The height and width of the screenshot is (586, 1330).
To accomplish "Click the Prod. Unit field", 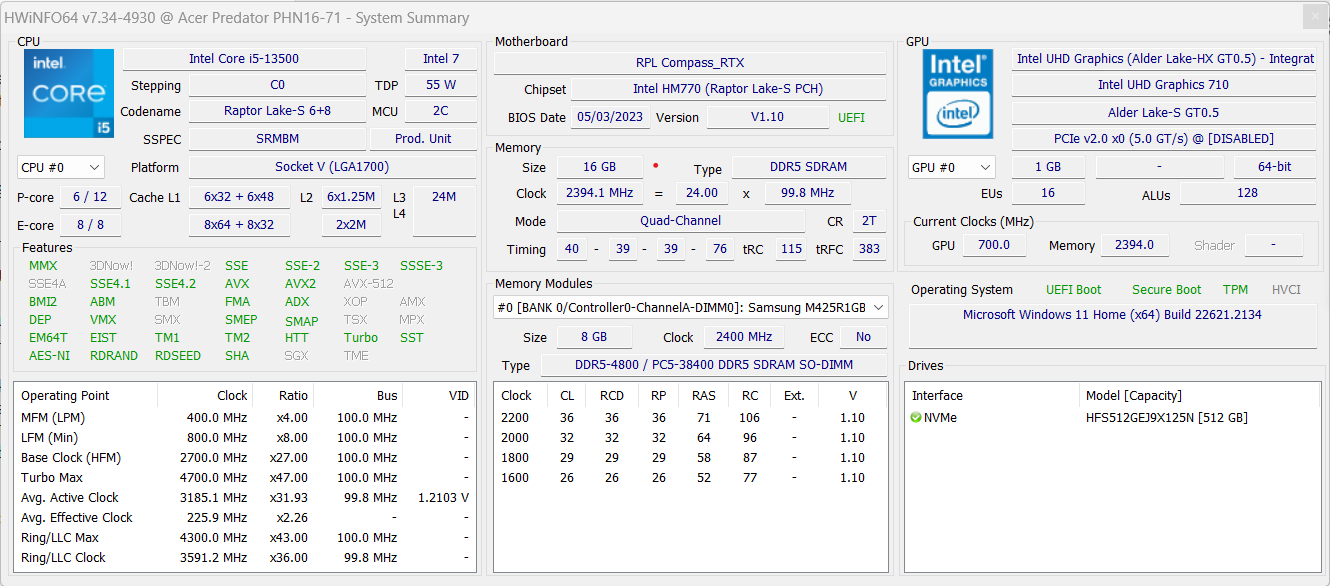I will tap(423, 139).
